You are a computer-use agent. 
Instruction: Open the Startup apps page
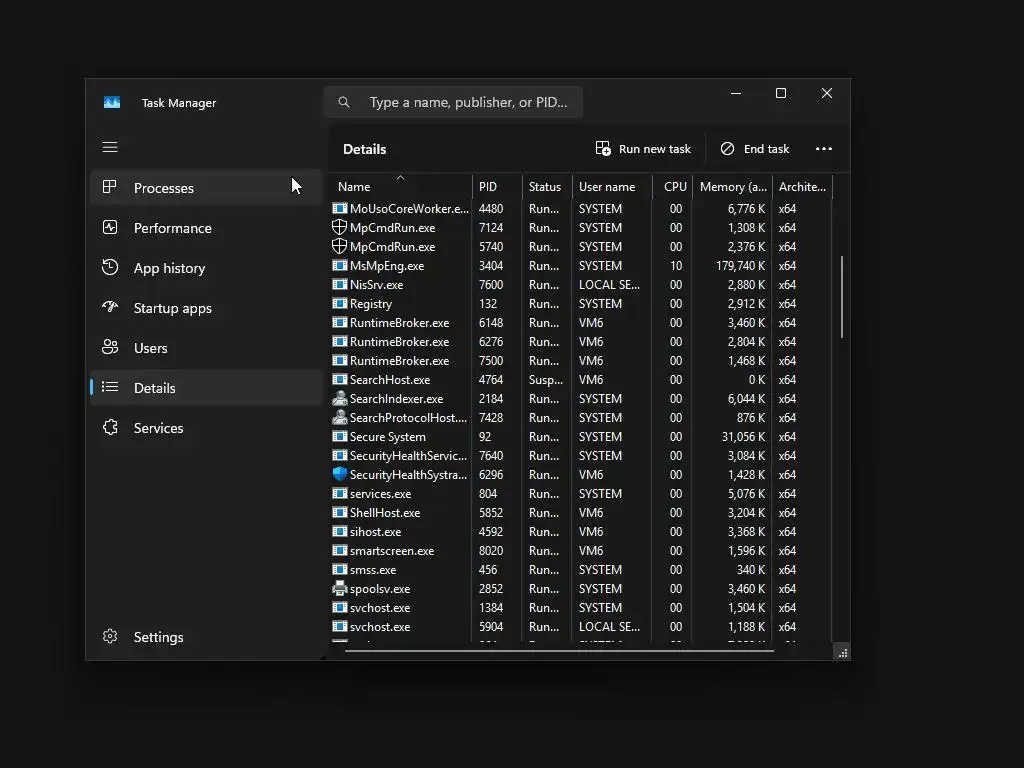pyautogui.click(x=206, y=308)
